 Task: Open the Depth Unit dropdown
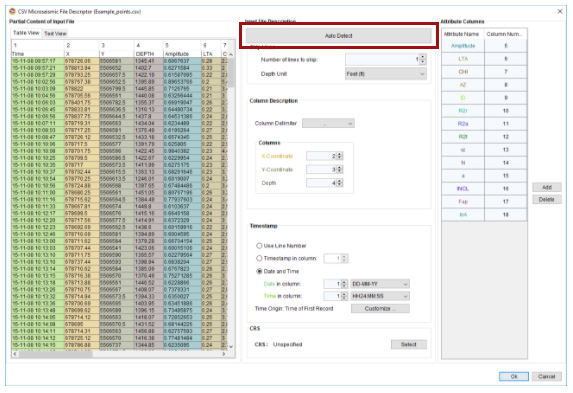pyautogui.click(x=386, y=74)
